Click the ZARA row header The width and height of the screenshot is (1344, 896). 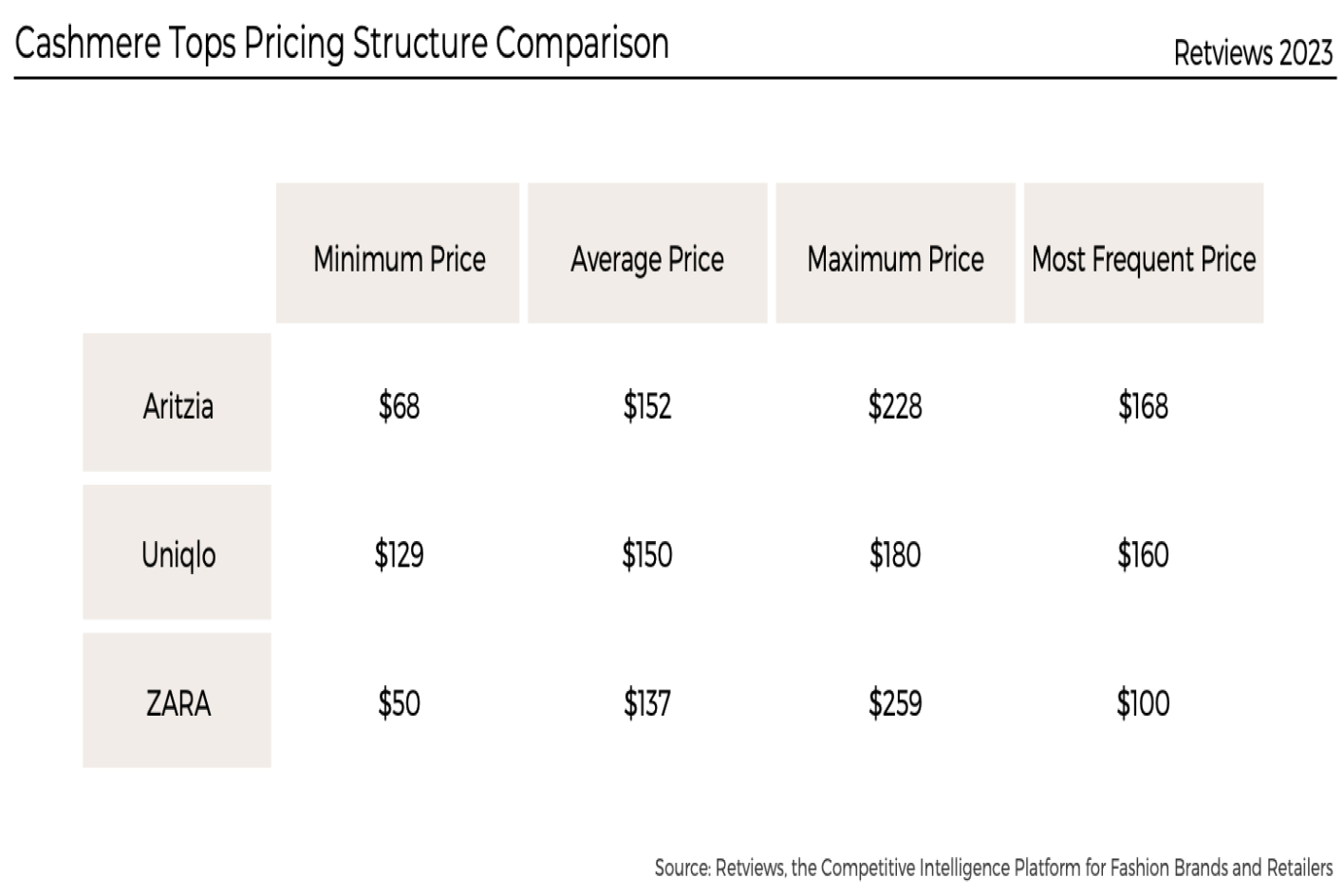[177, 703]
